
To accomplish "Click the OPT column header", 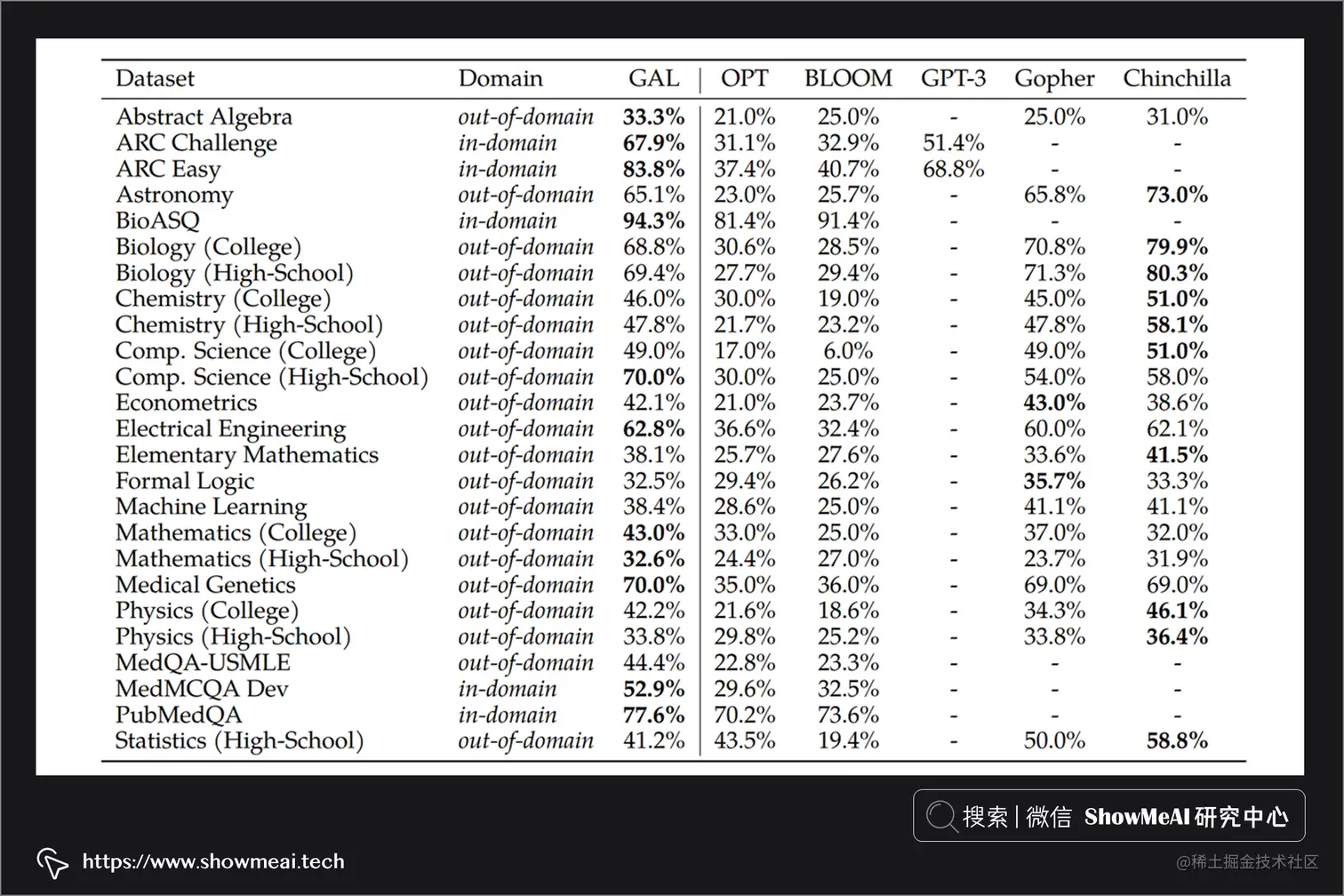I will click(x=744, y=78).
